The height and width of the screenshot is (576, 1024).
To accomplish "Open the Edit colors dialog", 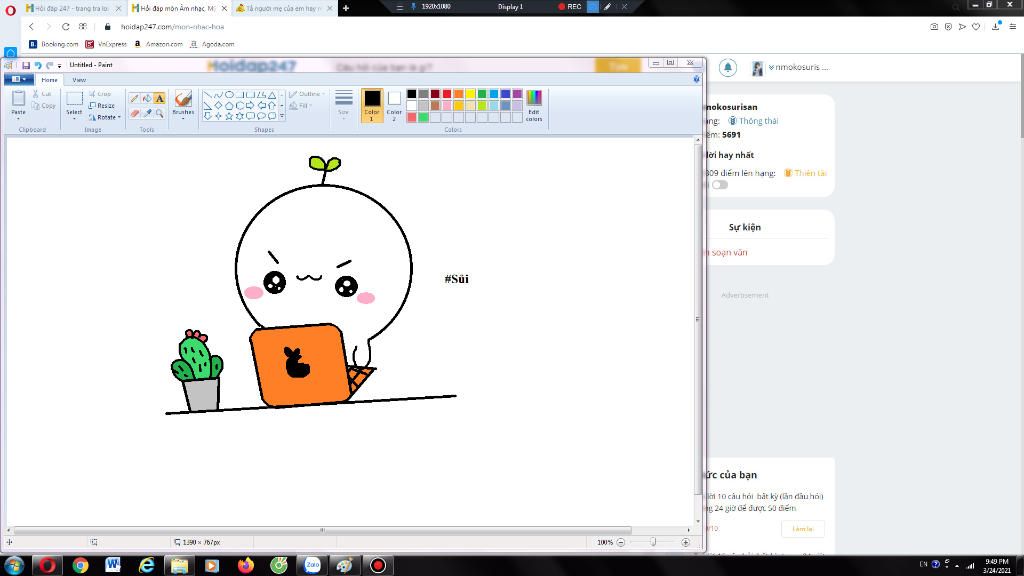I will pos(534,106).
